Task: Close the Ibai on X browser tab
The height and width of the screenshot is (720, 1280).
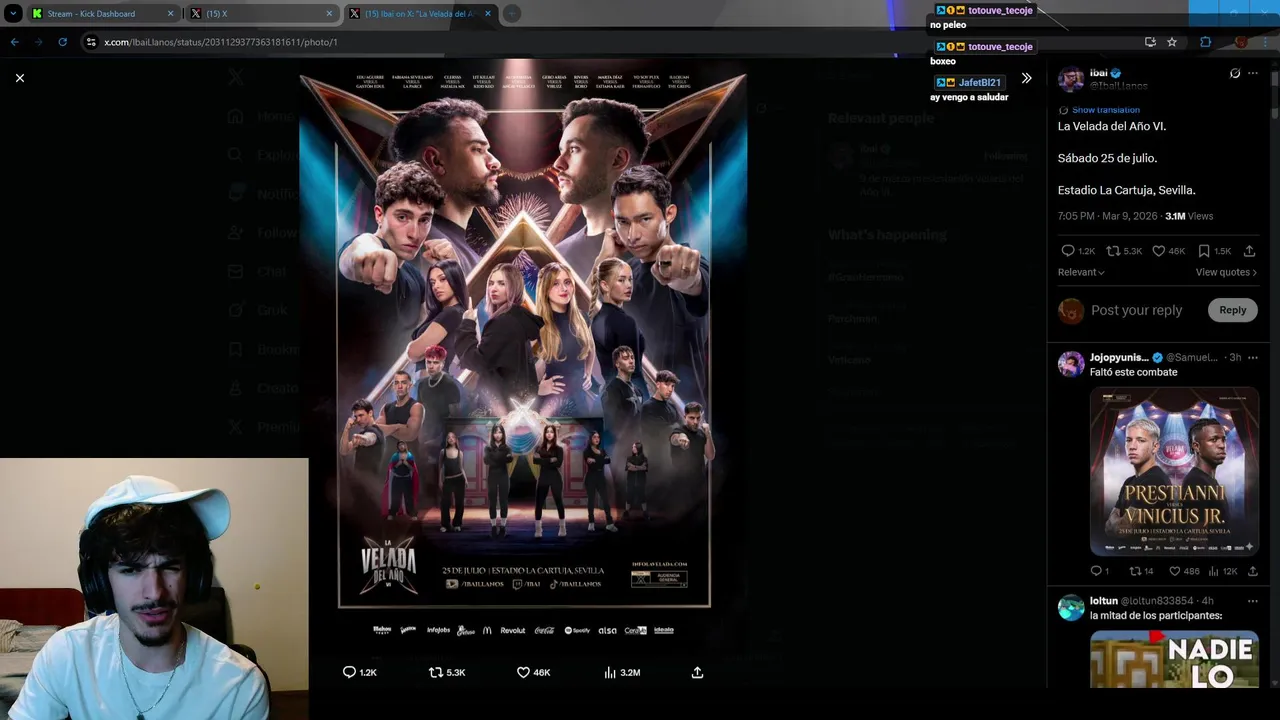Action: [x=488, y=14]
